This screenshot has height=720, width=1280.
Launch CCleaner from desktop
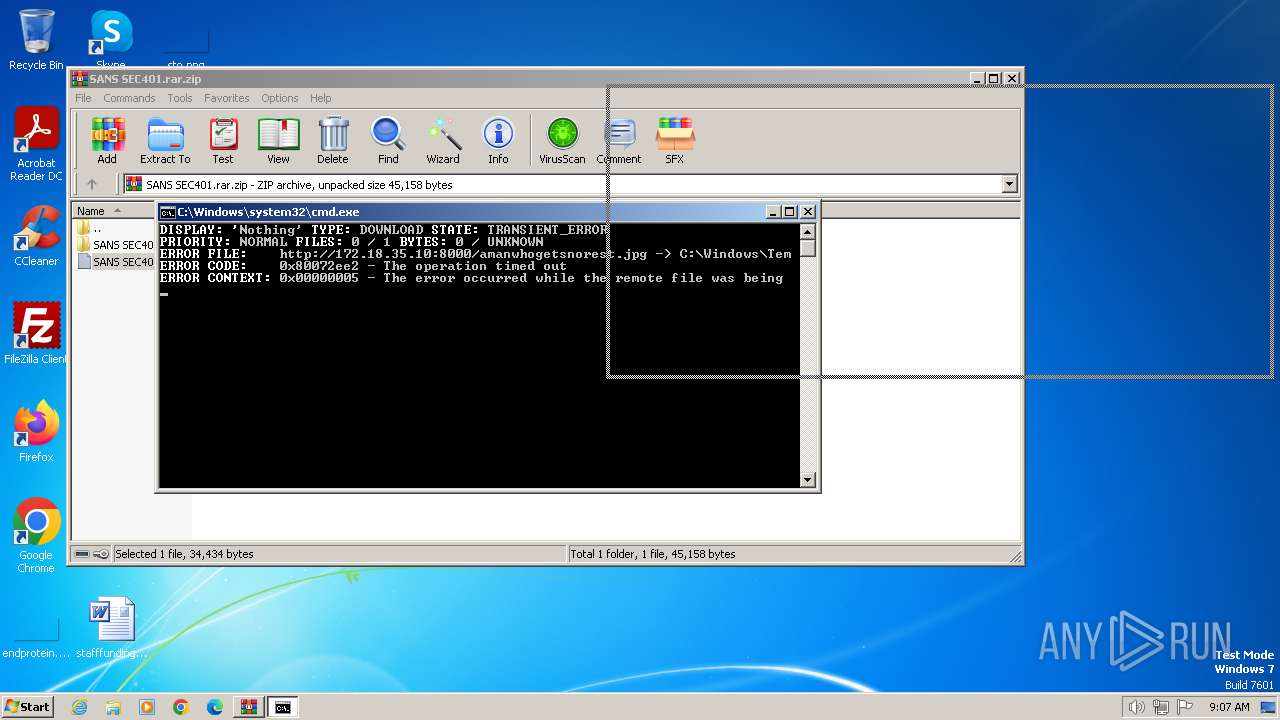tap(36, 236)
